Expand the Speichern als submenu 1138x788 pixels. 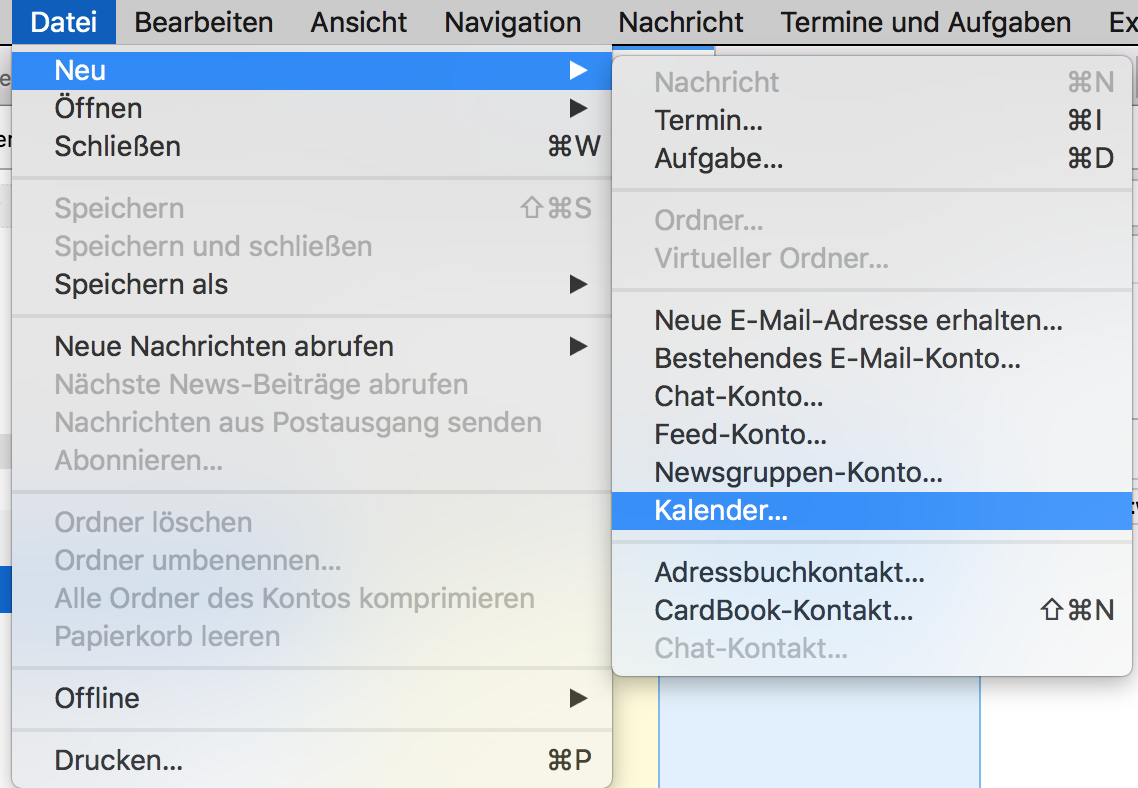(x=141, y=285)
